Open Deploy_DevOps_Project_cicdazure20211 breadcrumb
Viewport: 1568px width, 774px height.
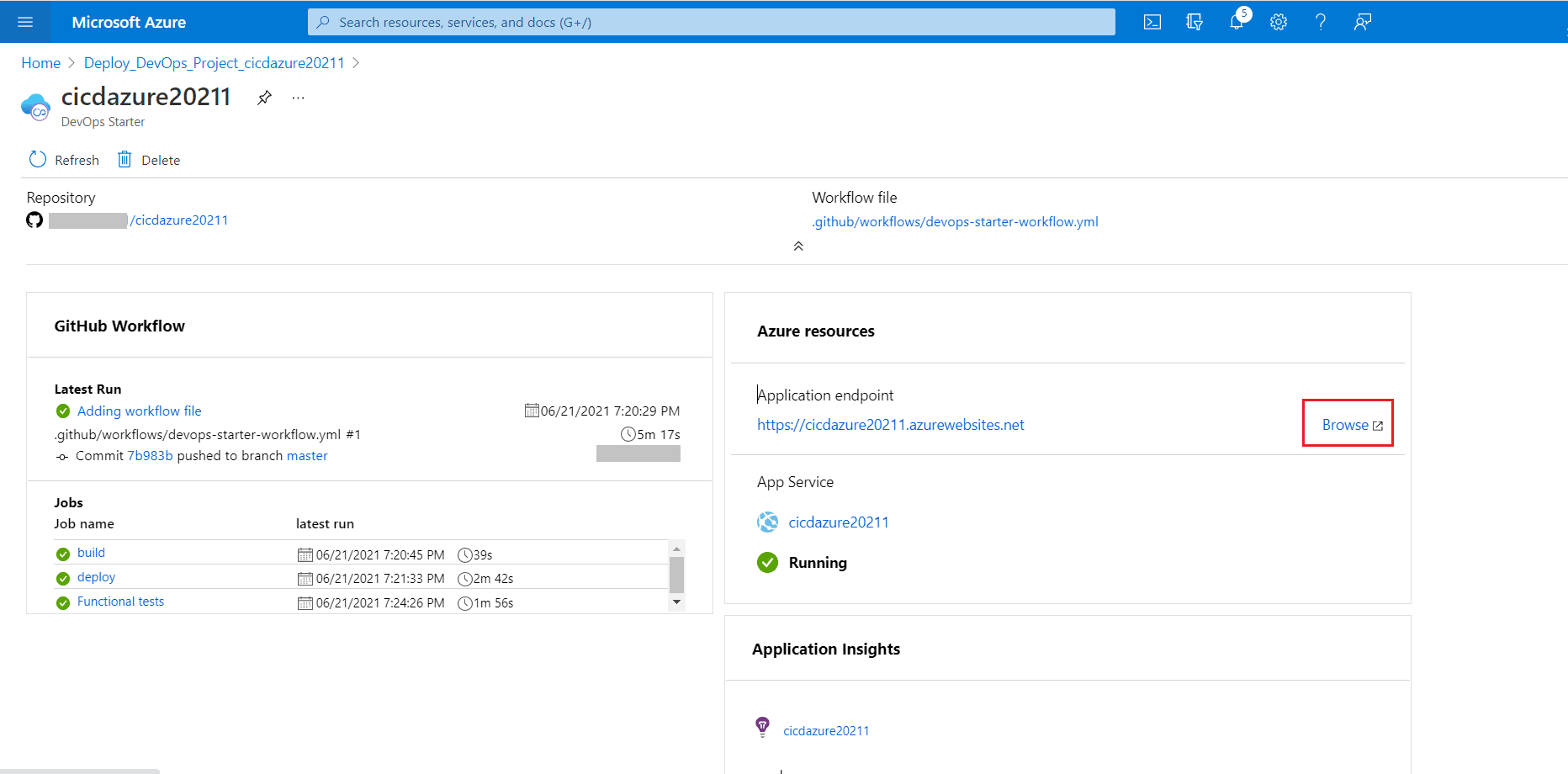(214, 63)
